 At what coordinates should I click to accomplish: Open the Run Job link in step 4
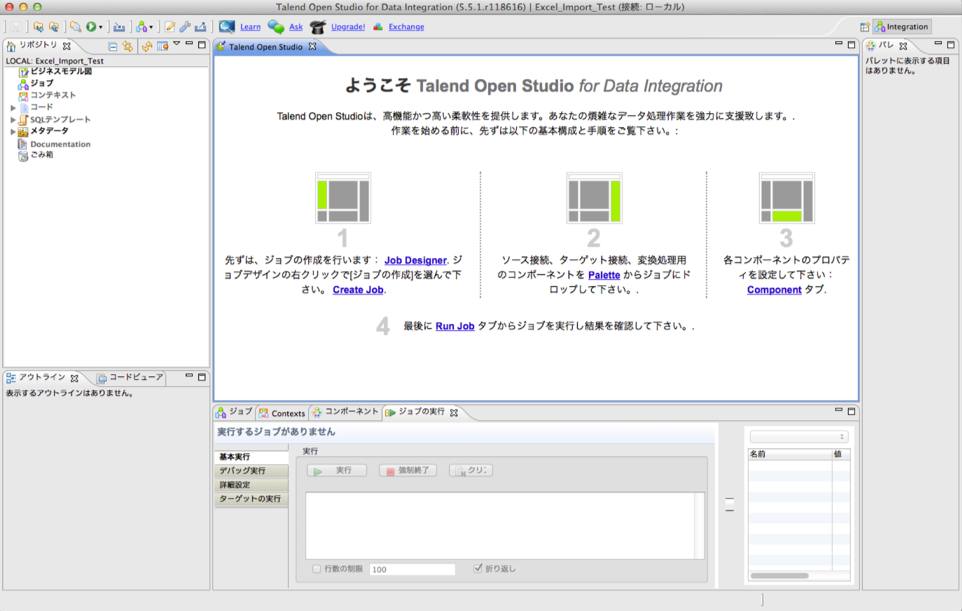(455, 326)
